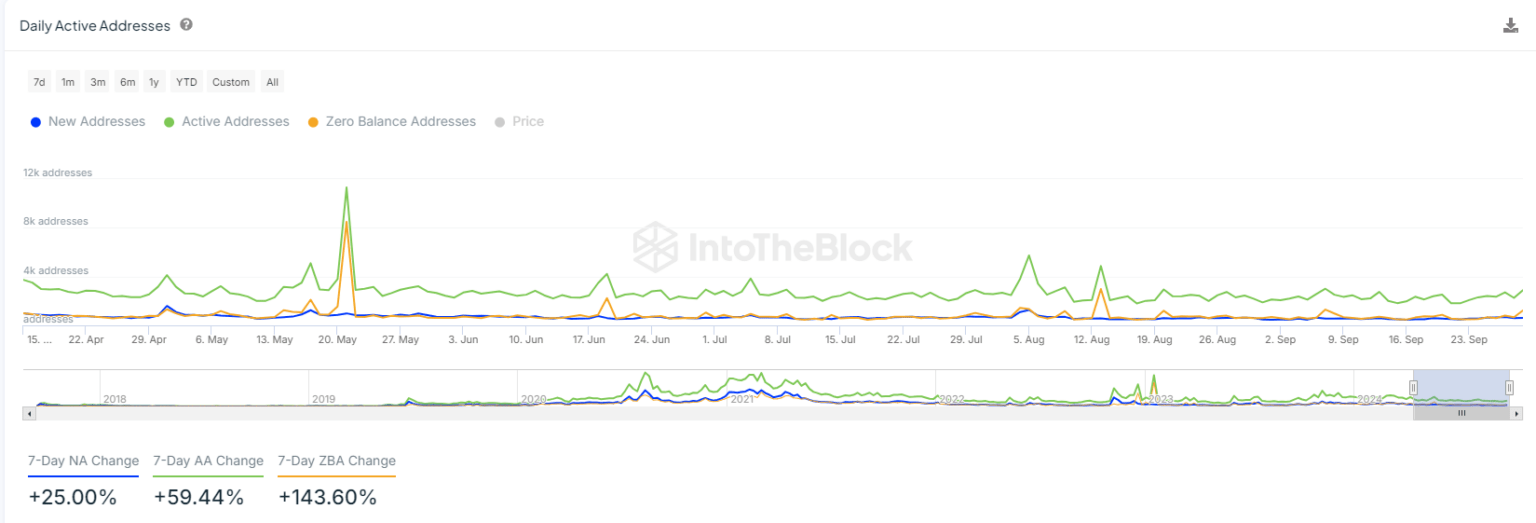Click the right range handle of the navigator
Viewport: 1536px width, 523px height.
[x=1509, y=387]
